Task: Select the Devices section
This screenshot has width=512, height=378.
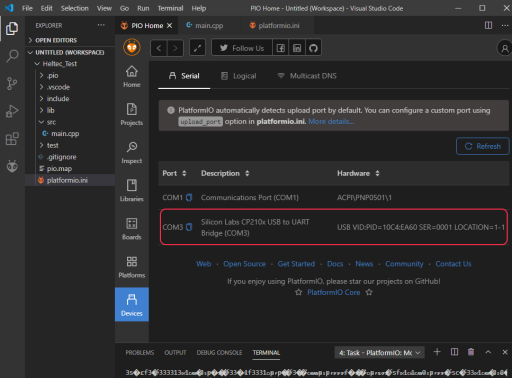Action: tap(132, 304)
